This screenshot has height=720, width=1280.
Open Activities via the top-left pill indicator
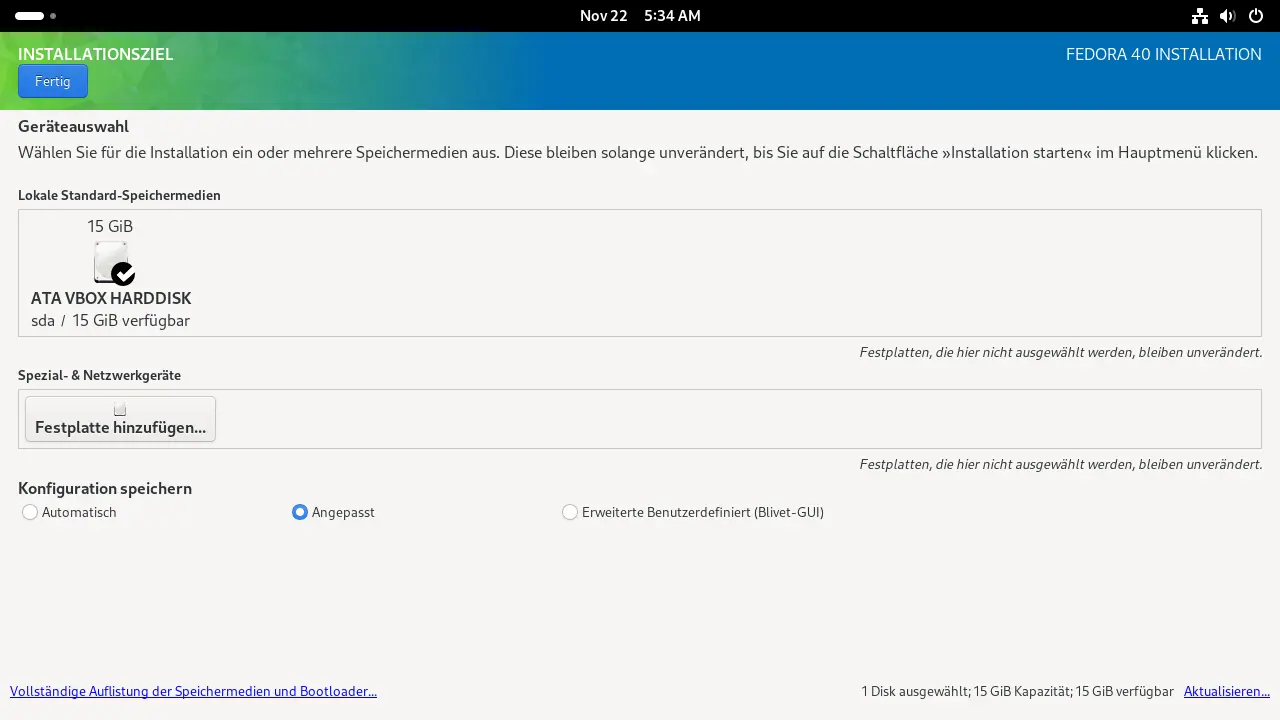tap(29, 16)
